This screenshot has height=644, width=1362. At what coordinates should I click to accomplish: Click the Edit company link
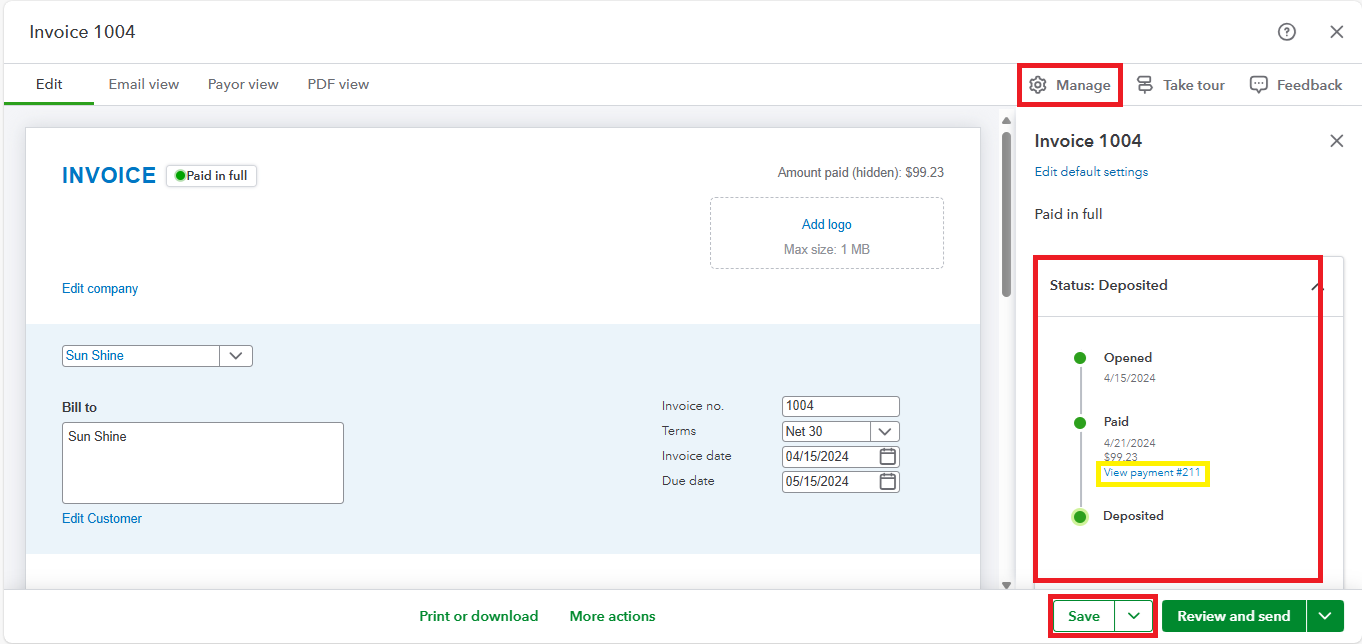100,289
